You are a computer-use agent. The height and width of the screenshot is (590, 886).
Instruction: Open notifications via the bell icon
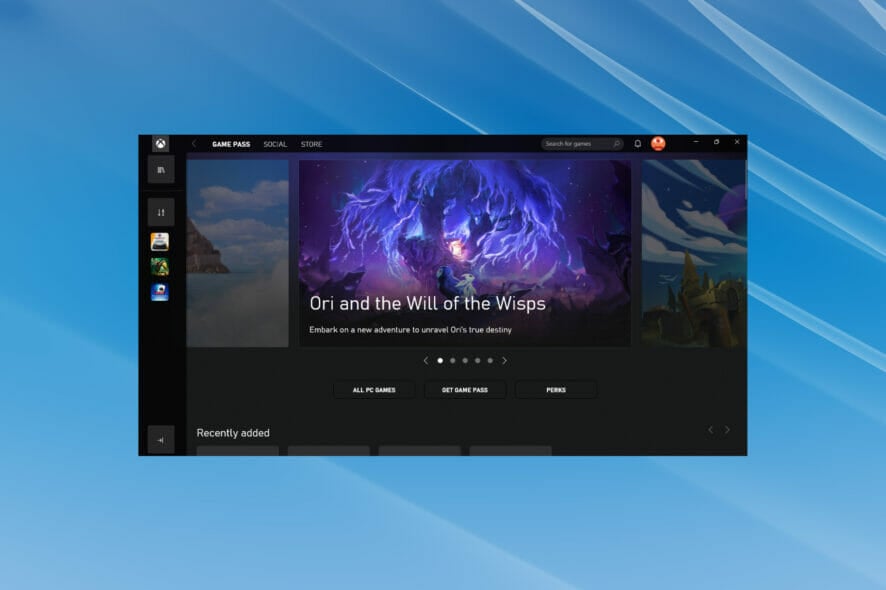point(637,144)
